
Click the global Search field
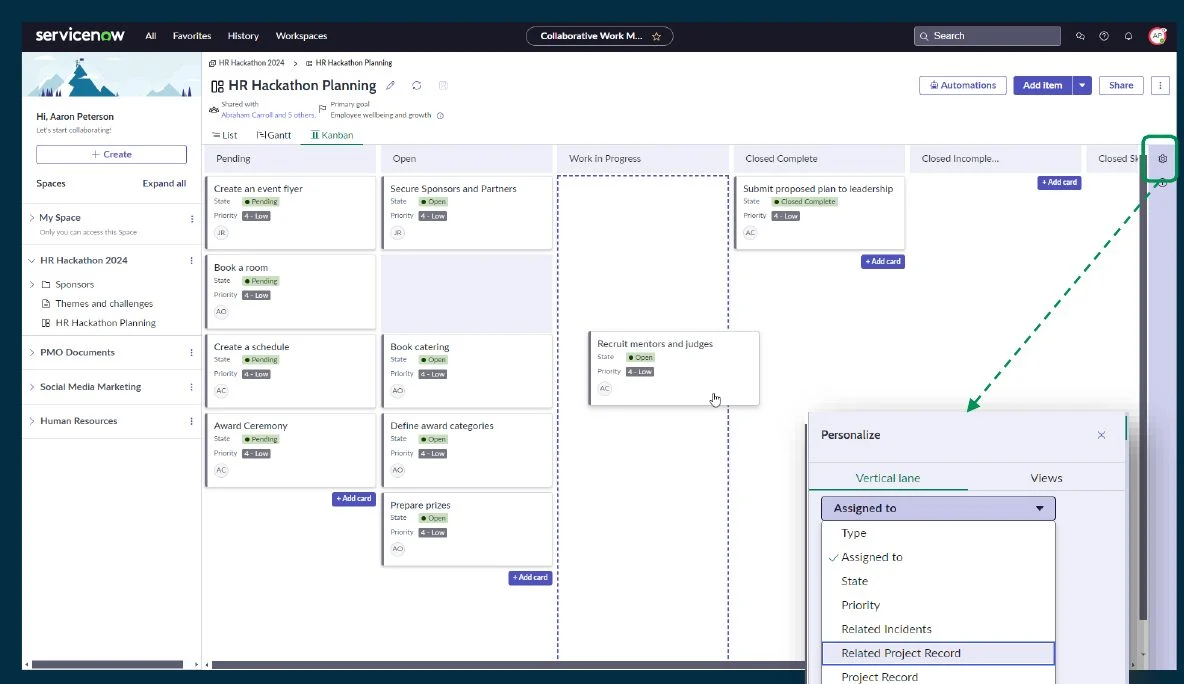[x=987, y=36]
